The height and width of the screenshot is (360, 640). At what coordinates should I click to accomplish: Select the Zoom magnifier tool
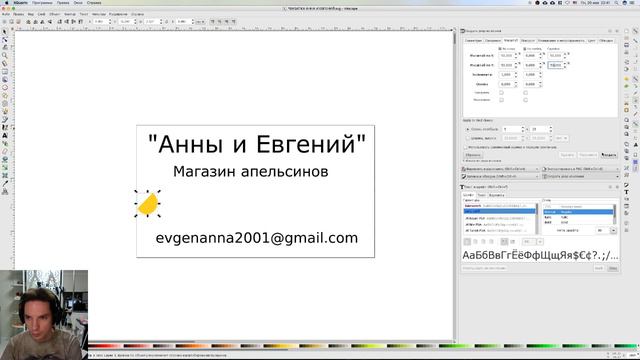click(x=4, y=56)
